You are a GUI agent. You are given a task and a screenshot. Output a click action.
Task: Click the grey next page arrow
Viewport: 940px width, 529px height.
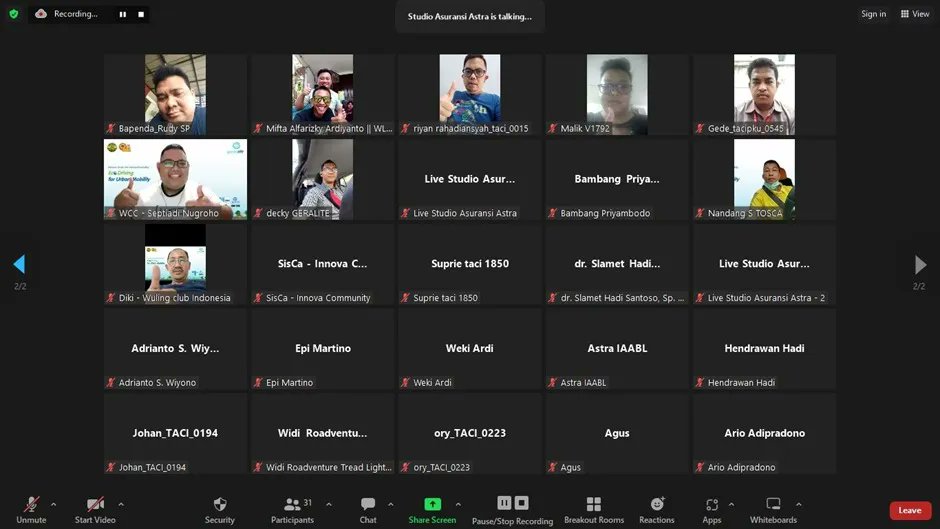pyautogui.click(x=920, y=264)
